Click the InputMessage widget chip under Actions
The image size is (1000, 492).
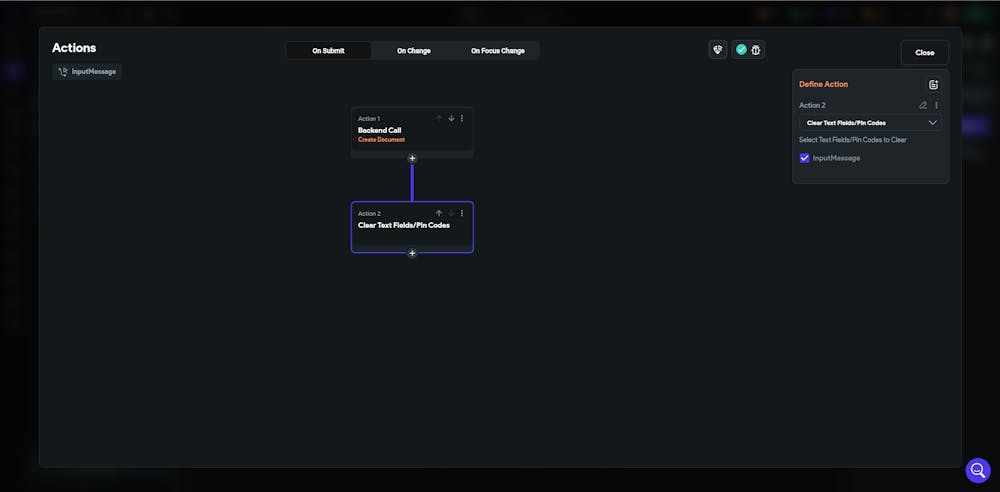coord(87,71)
